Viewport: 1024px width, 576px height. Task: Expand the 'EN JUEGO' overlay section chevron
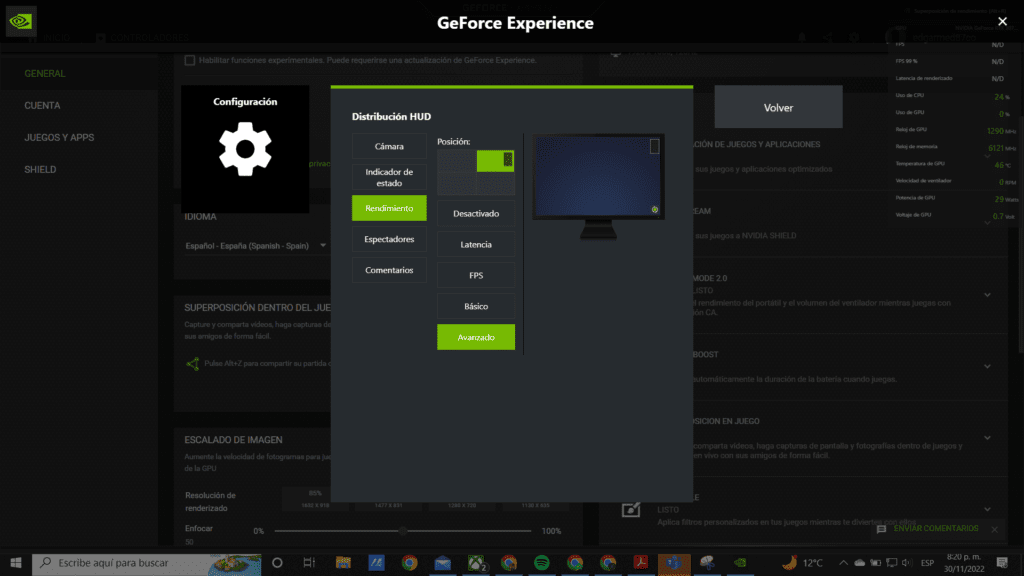pyautogui.click(x=987, y=438)
